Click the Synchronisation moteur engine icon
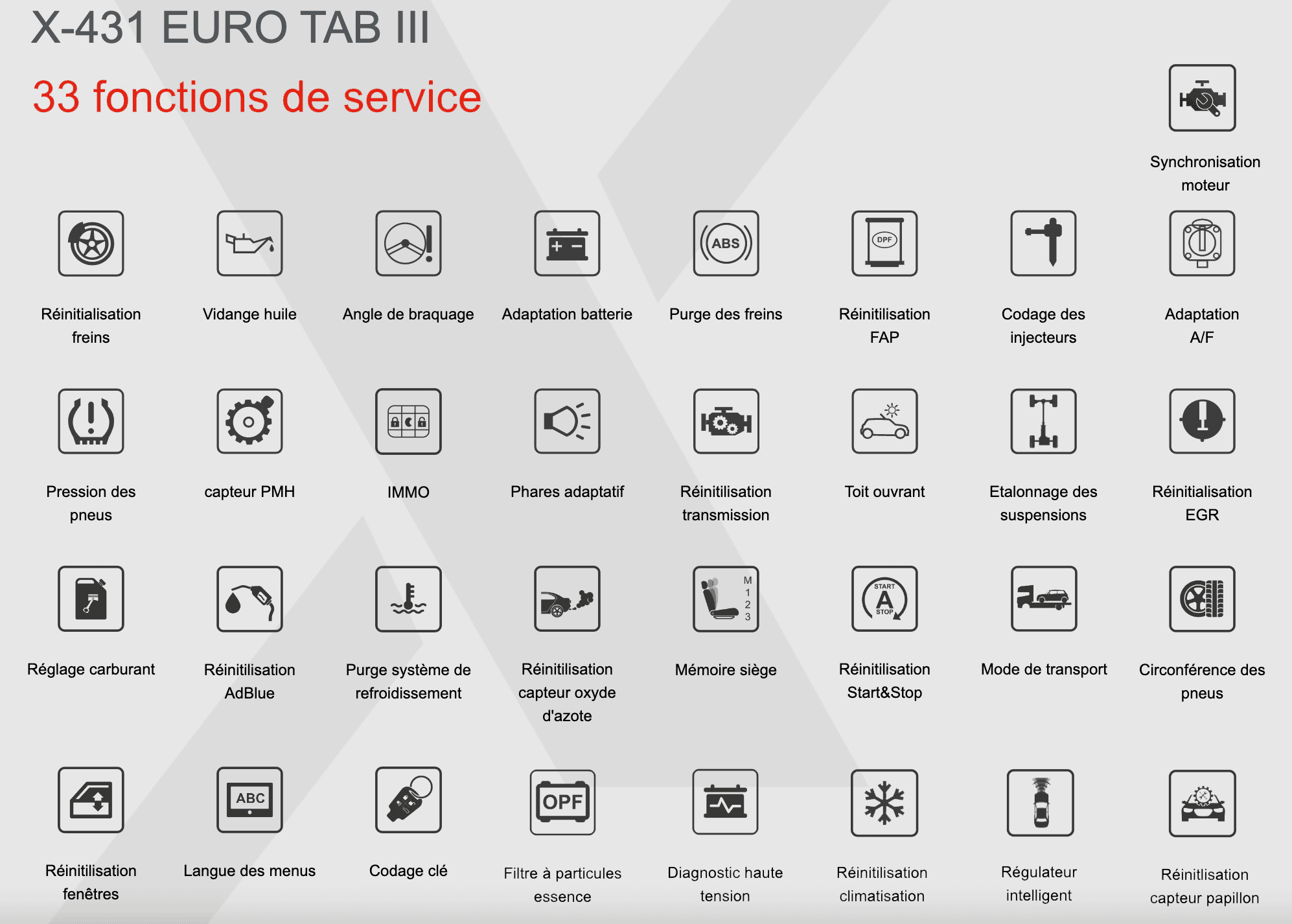The image size is (1292, 924). 1202,98
